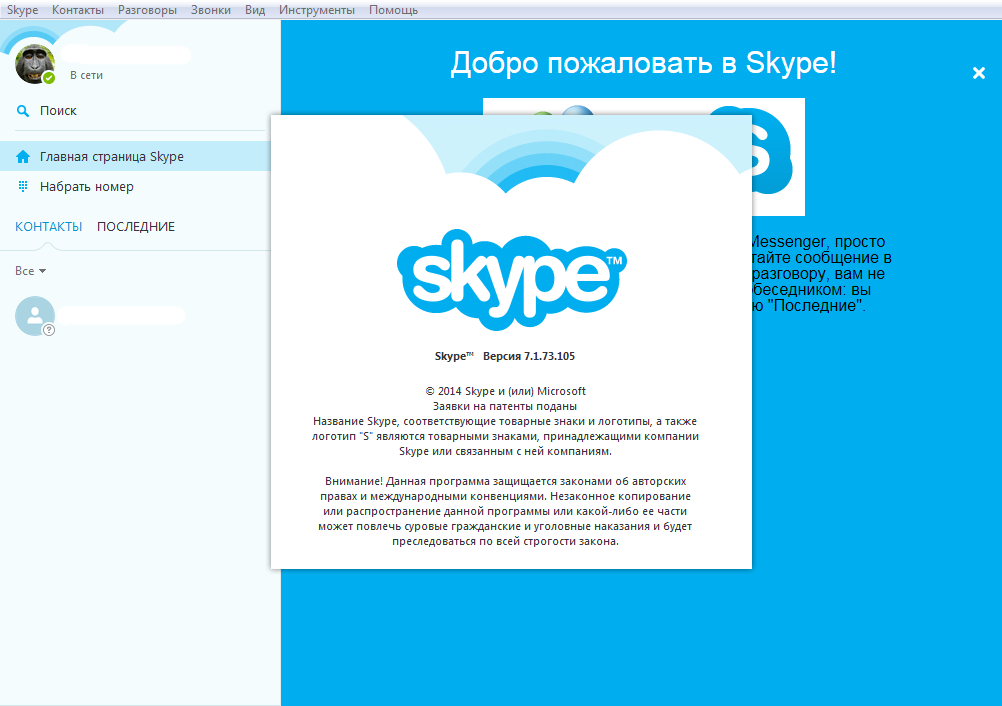
Task: Click the 'Заявки на патенты поданы' line
Action: 505,406
